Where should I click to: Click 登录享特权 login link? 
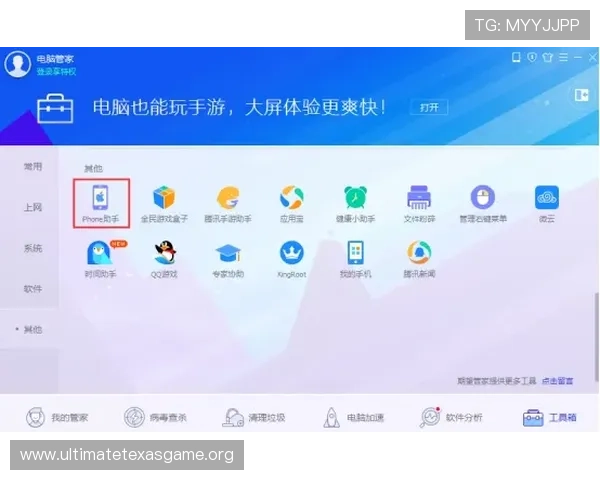[x=56, y=72]
